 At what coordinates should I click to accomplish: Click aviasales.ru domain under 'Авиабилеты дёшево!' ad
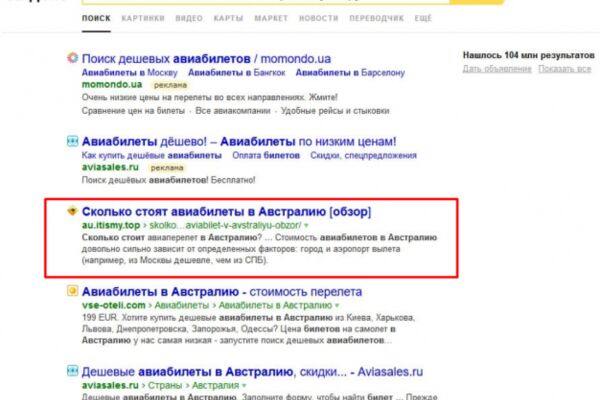click(110, 167)
